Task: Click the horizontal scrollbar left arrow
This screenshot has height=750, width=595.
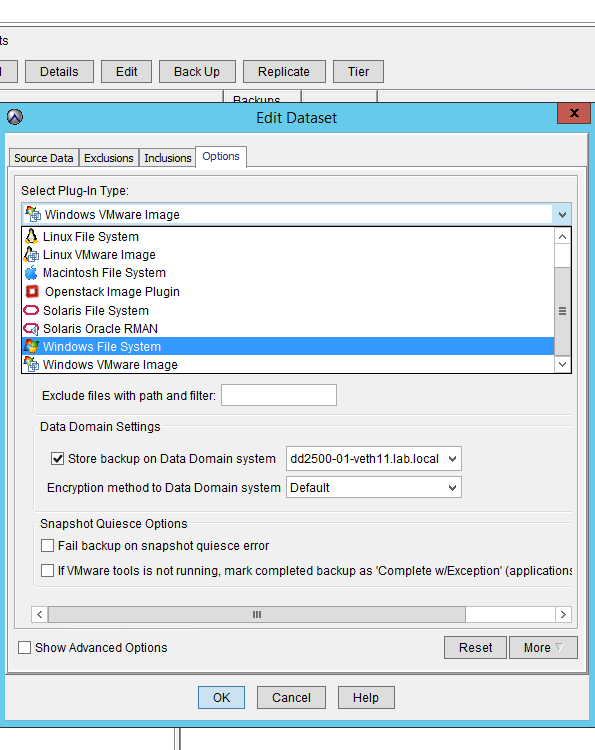Action: tap(40, 614)
